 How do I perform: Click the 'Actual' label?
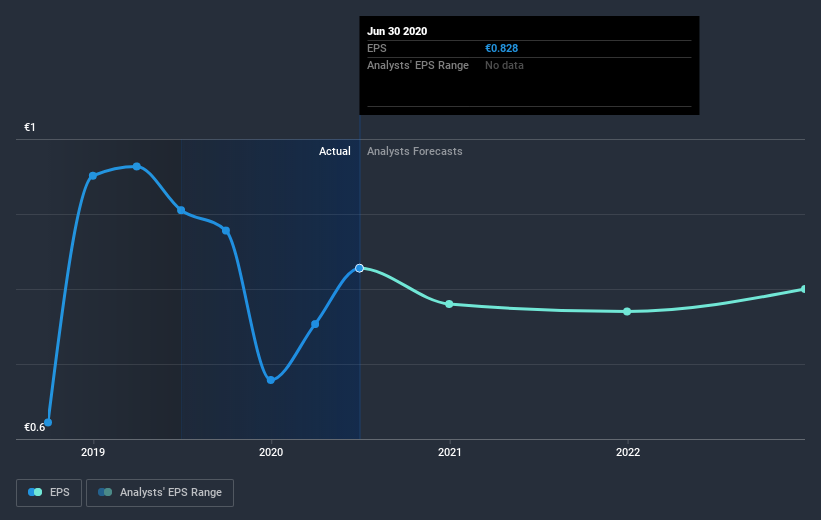click(x=335, y=151)
